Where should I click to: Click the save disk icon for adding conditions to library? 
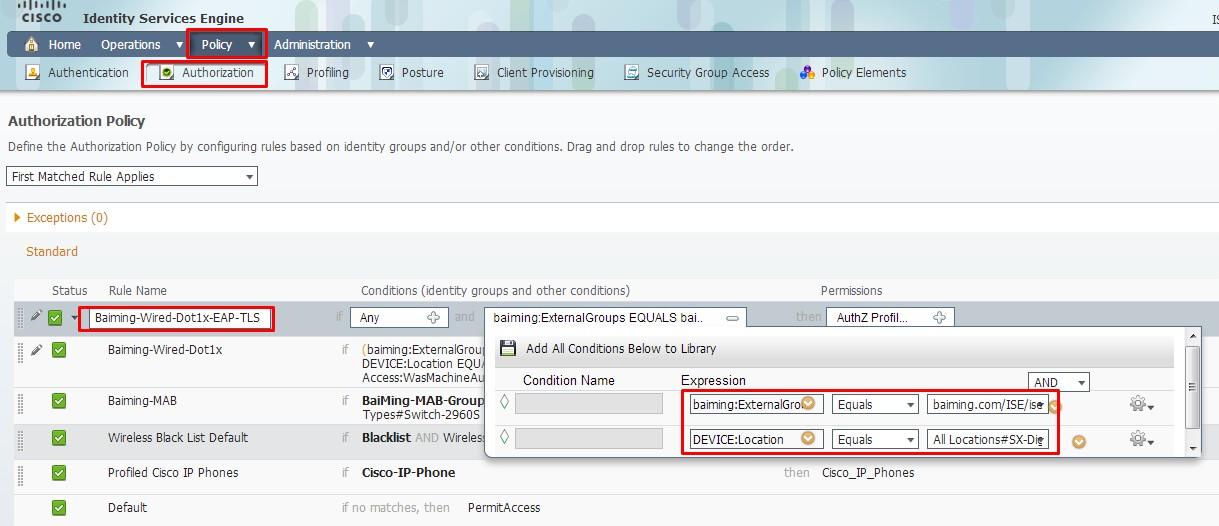tap(507, 349)
